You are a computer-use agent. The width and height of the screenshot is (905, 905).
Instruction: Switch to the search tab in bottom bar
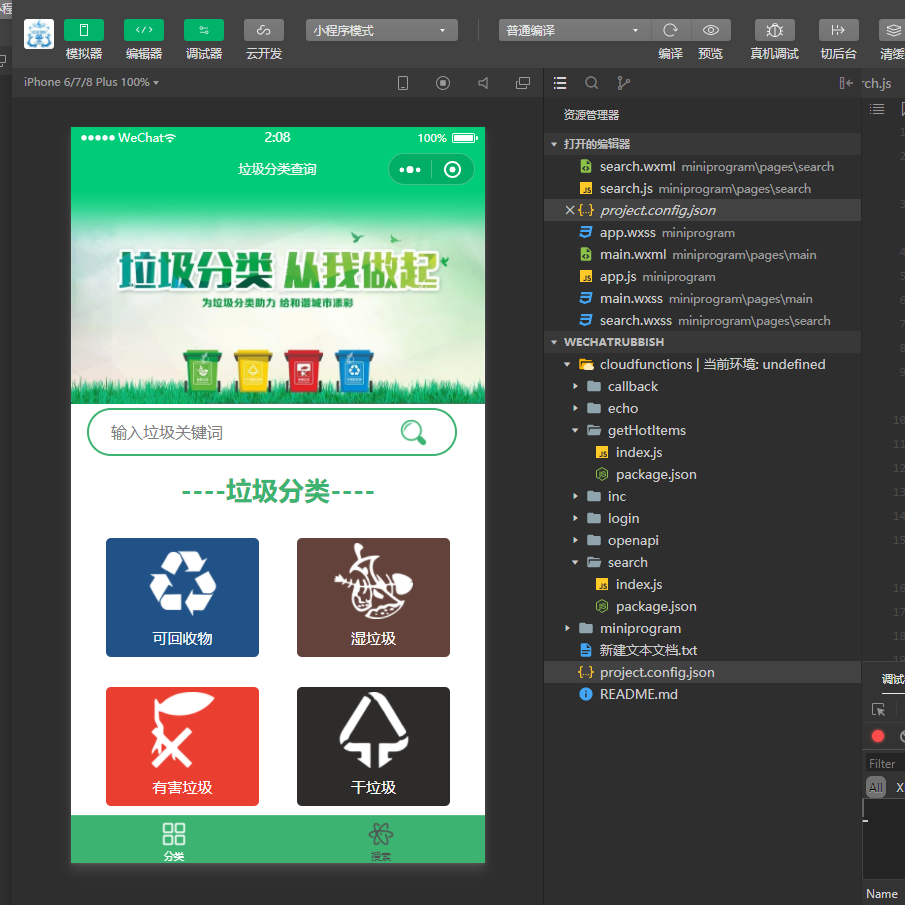pos(380,840)
